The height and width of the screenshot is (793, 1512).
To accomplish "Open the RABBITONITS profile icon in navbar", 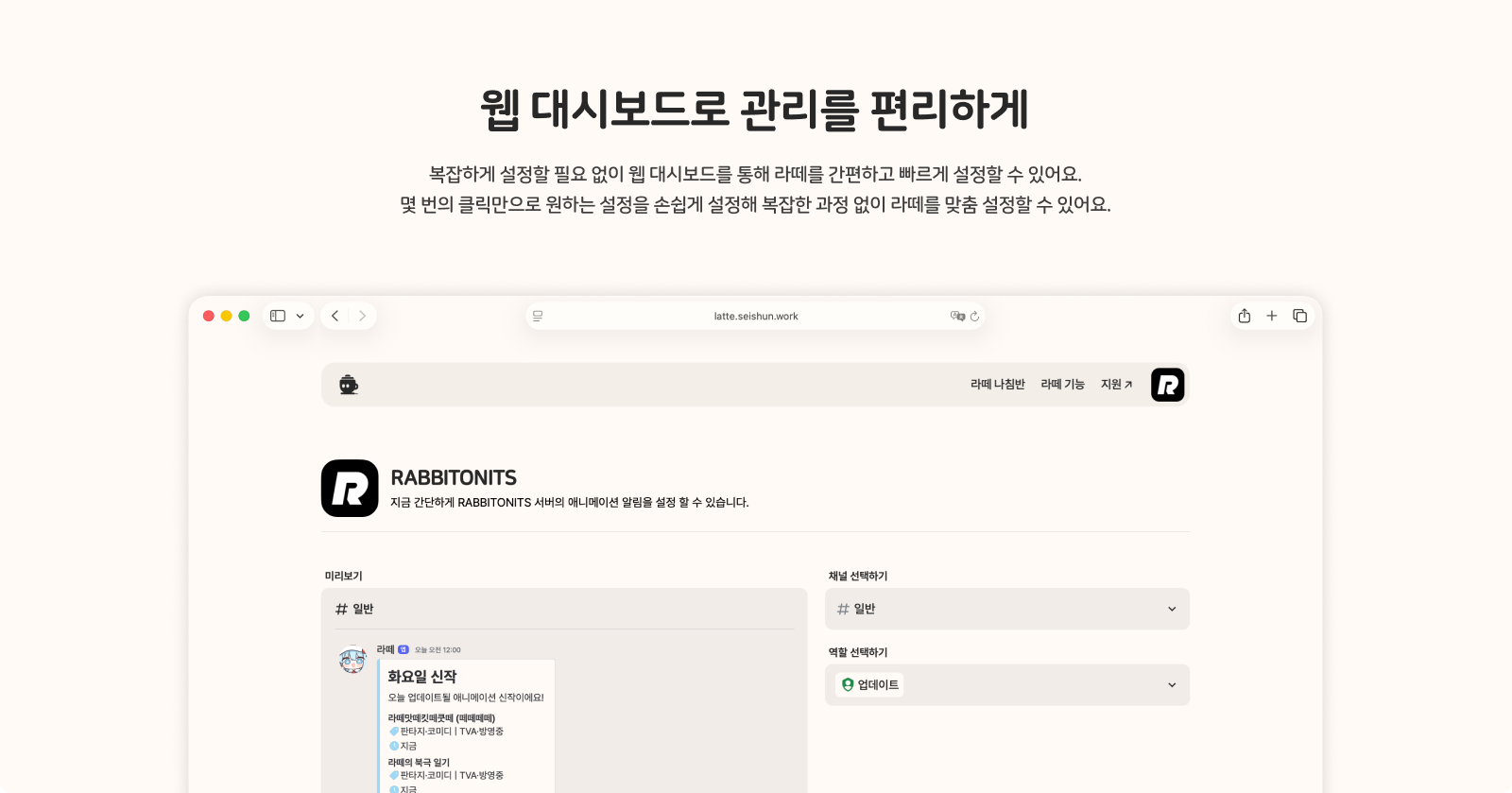I will (1167, 385).
